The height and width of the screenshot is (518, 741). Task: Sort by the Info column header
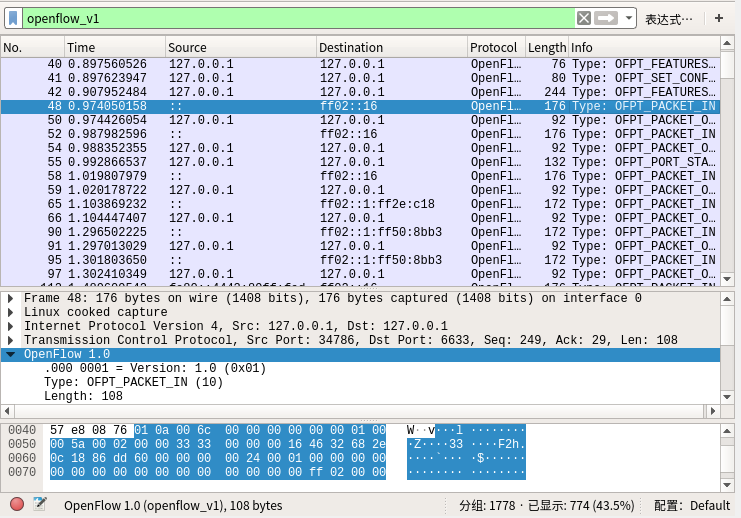[644, 47]
